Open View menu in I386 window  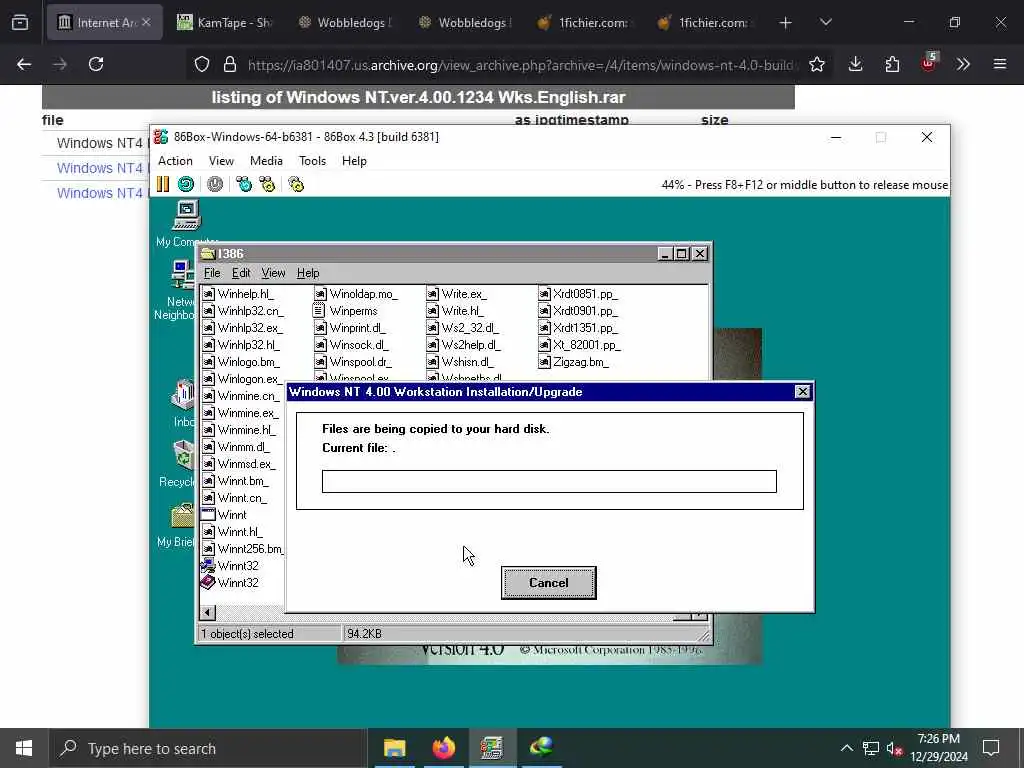[x=273, y=273]
